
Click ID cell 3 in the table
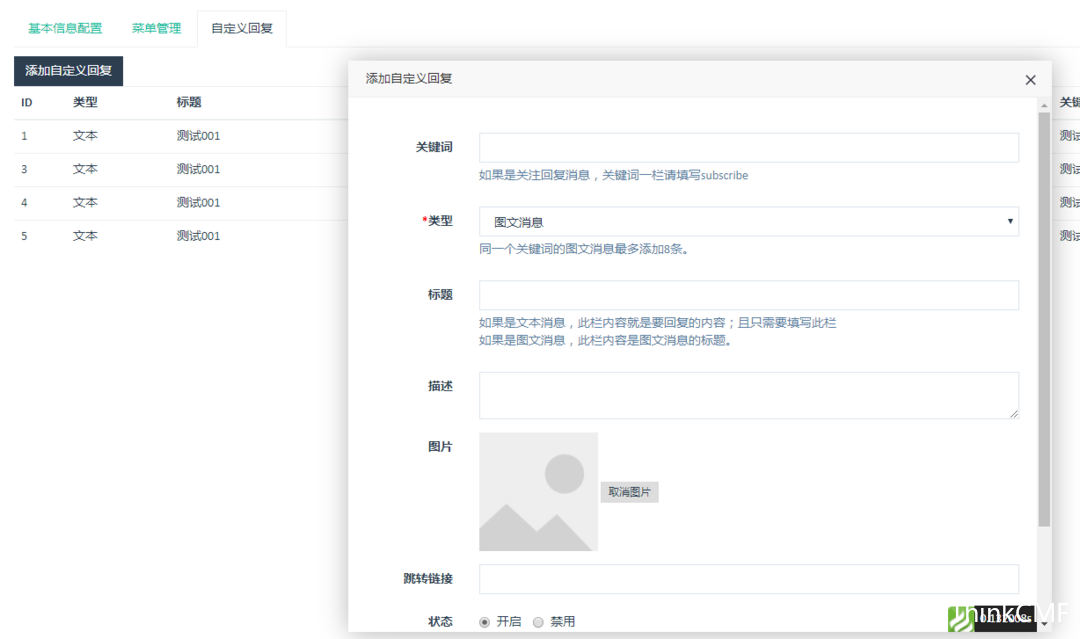(x=24, y=169)
